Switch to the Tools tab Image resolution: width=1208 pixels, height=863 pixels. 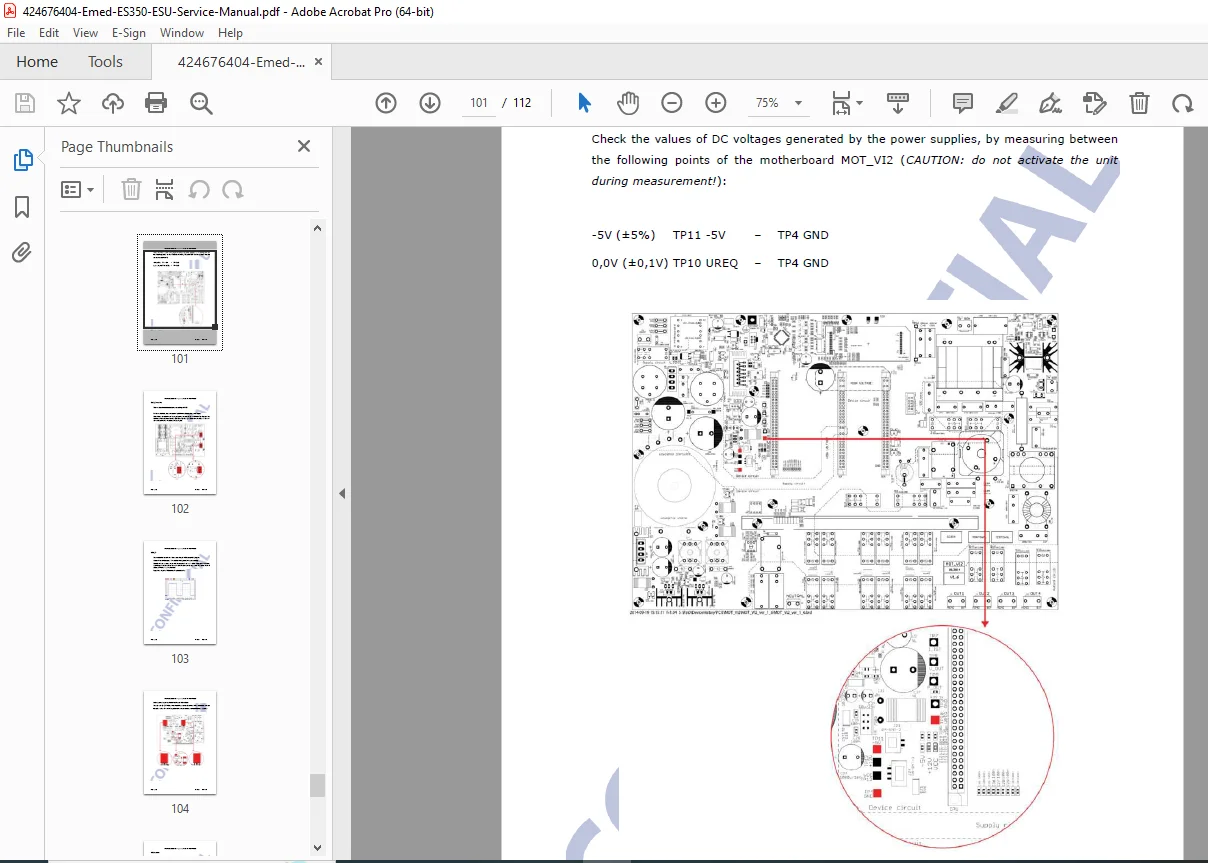point(105,62)
